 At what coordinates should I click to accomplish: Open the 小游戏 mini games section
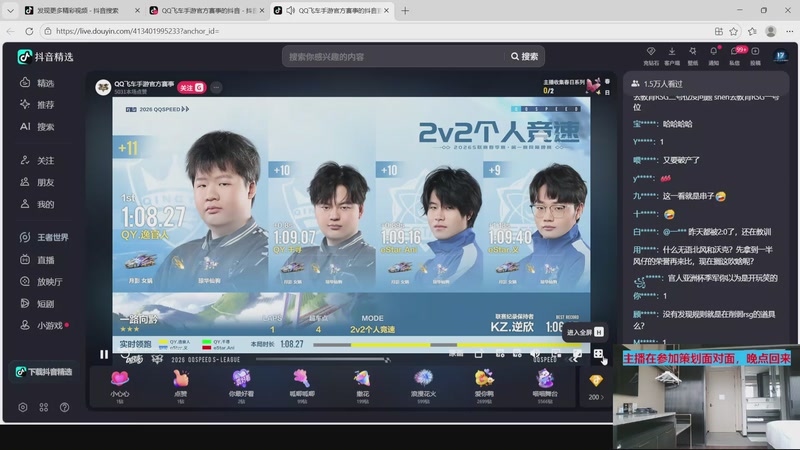click(x=44, y=326)
